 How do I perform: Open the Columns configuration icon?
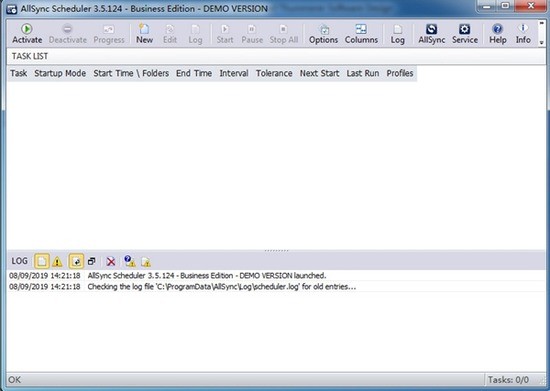point(361,29)
